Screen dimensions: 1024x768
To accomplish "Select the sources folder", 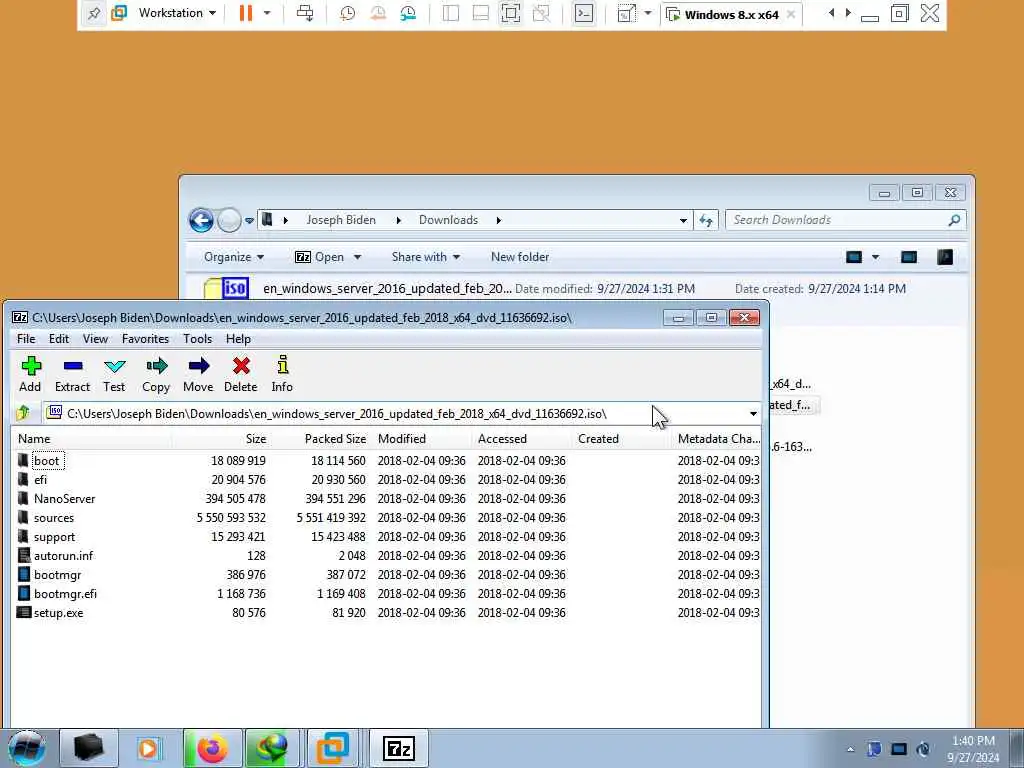I will click(54, 518).
